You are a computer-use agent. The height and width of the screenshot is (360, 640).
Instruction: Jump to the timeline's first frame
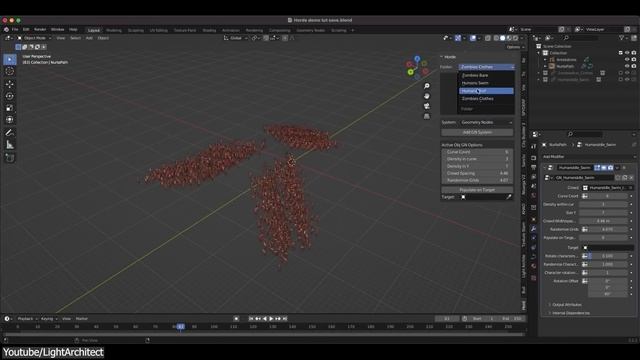pos(251,318)
